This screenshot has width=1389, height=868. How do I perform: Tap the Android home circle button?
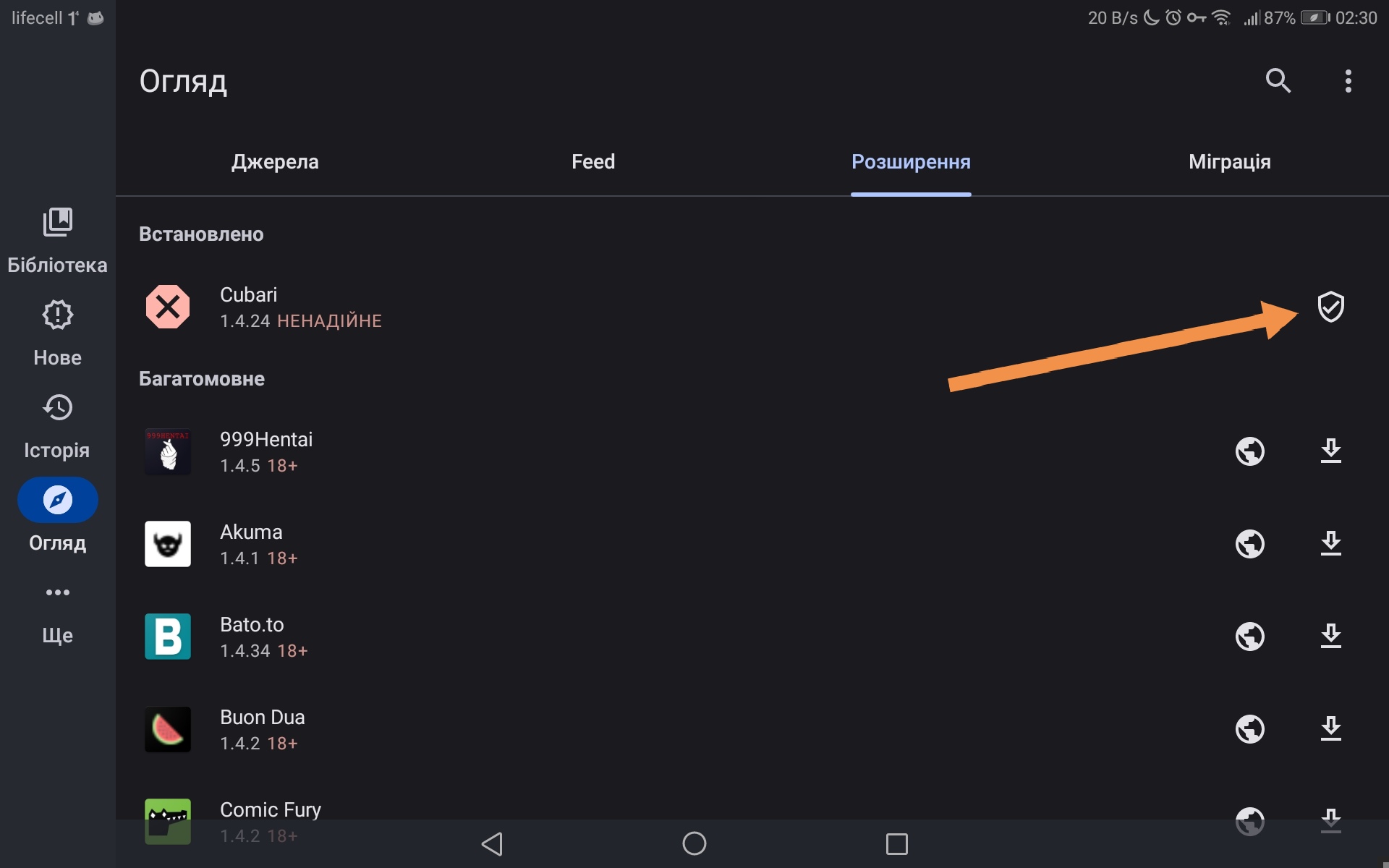[694, 843]
